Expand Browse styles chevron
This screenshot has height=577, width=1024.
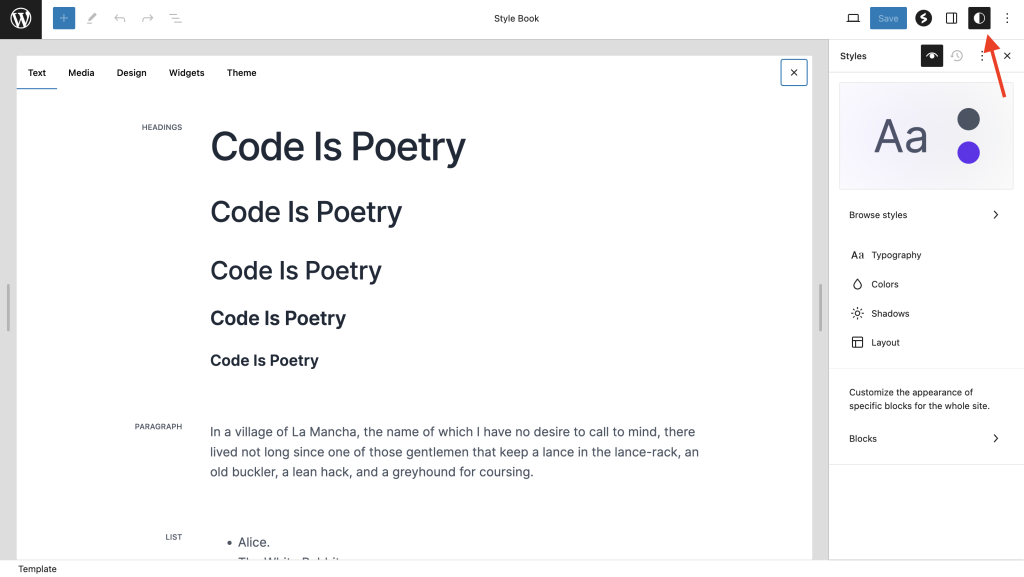click(x=995, y=215)
